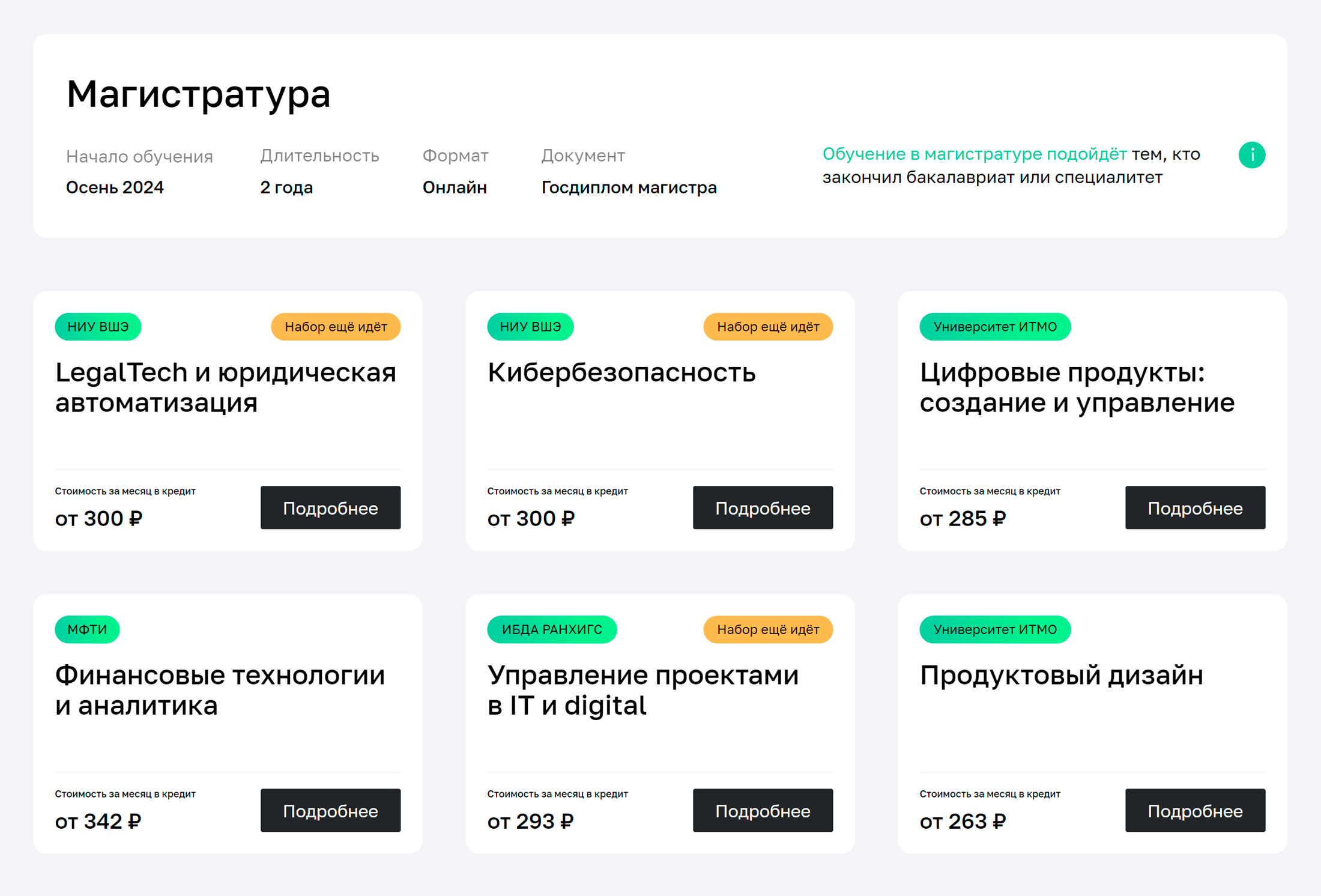The width and height of the screenshot is (1321, 896).
Task: Click the 'Онлайн' format value
Action: coord(455,187)
